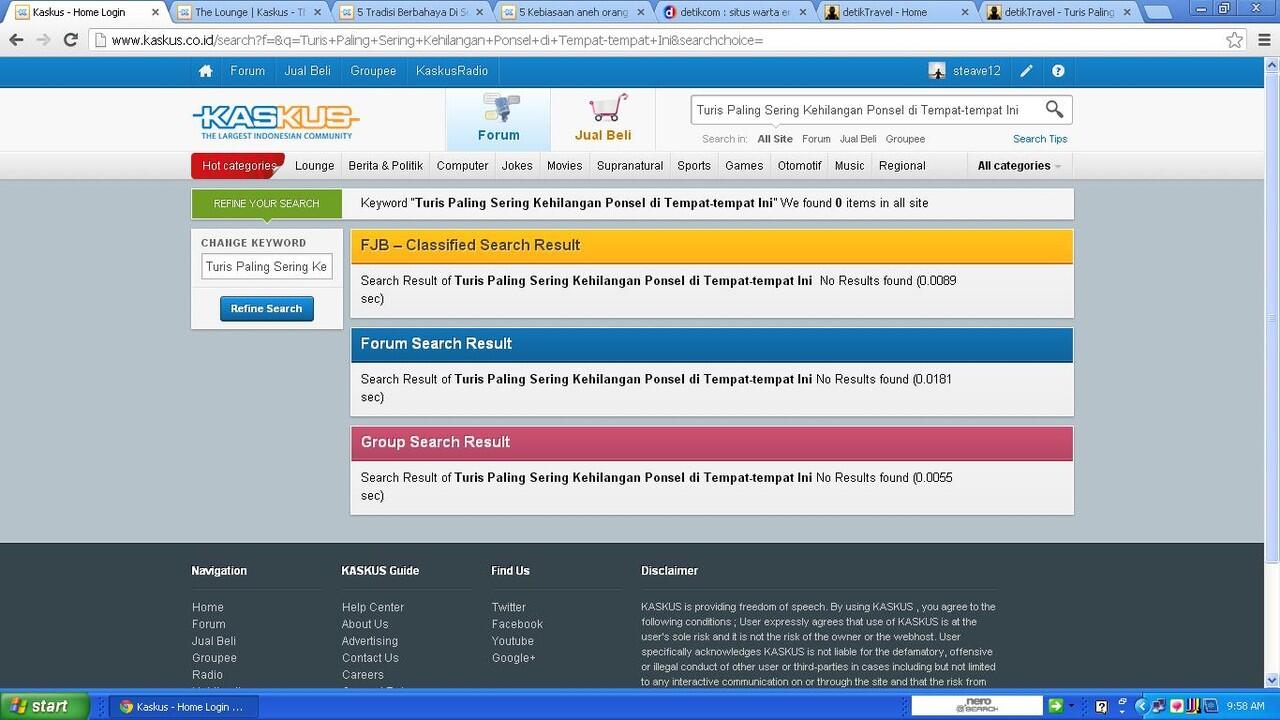Open the Advertising footer link
Image resolution: width=1280 pixels, height=720 pixels.
(x=370, y=641)
